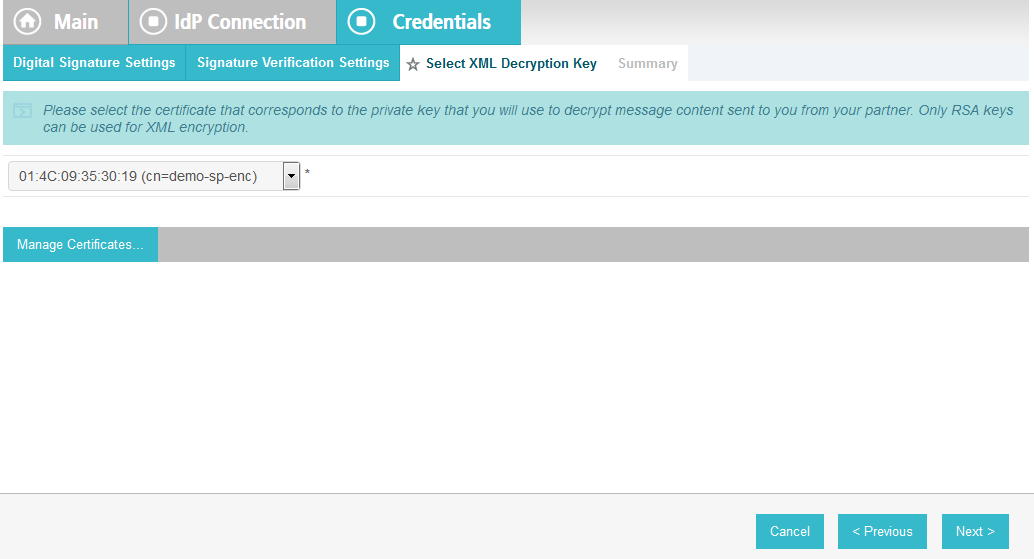The height and width of the screenshot is (559, 1034).
Task: Click the info panel icon in the teal banner
Action: click(22, 110)
